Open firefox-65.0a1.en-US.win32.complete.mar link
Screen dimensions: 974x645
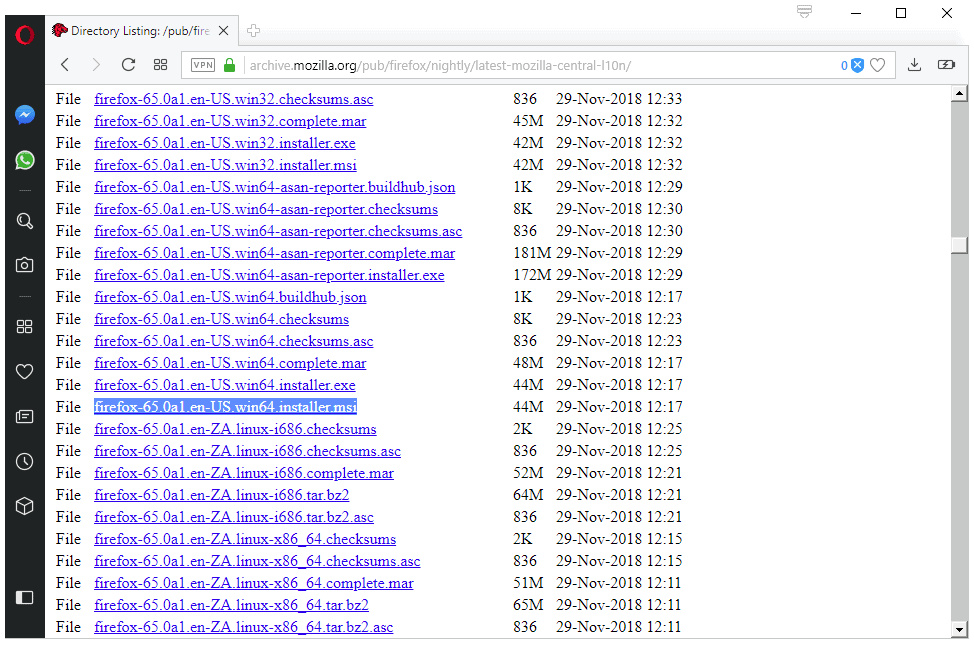tap(230, 121)
